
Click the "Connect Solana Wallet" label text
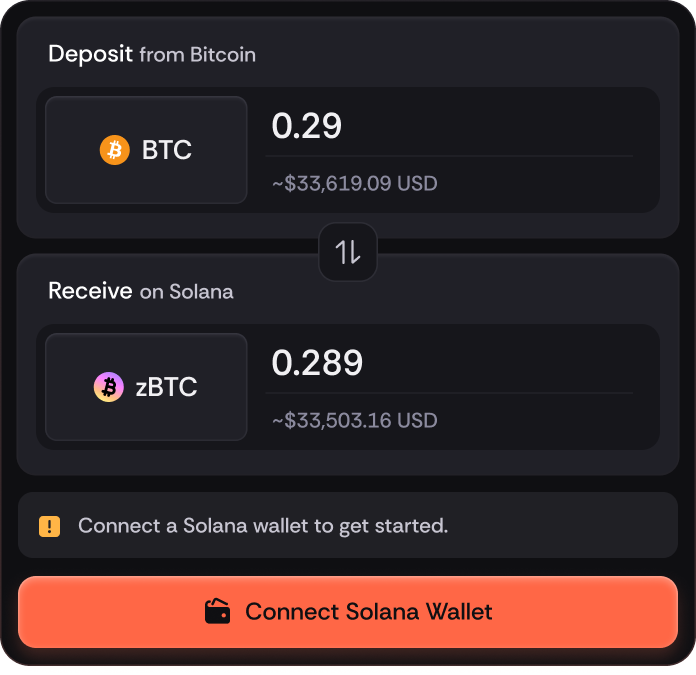[369, 611]
